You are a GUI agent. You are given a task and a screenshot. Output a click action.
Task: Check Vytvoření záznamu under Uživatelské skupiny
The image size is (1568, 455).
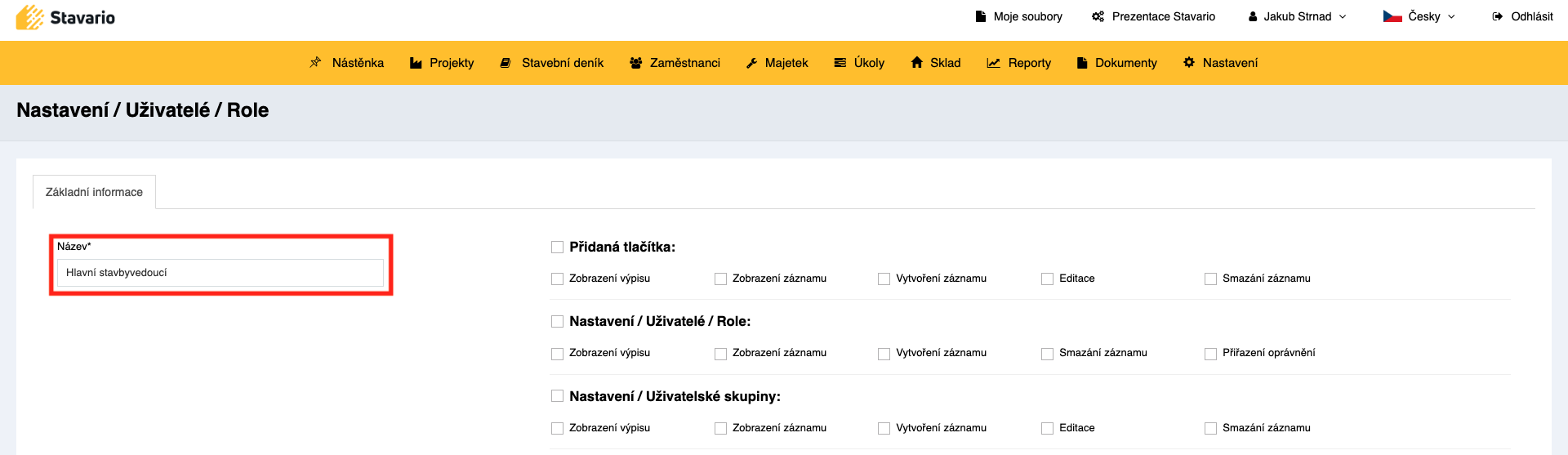(x=884, y=428)
